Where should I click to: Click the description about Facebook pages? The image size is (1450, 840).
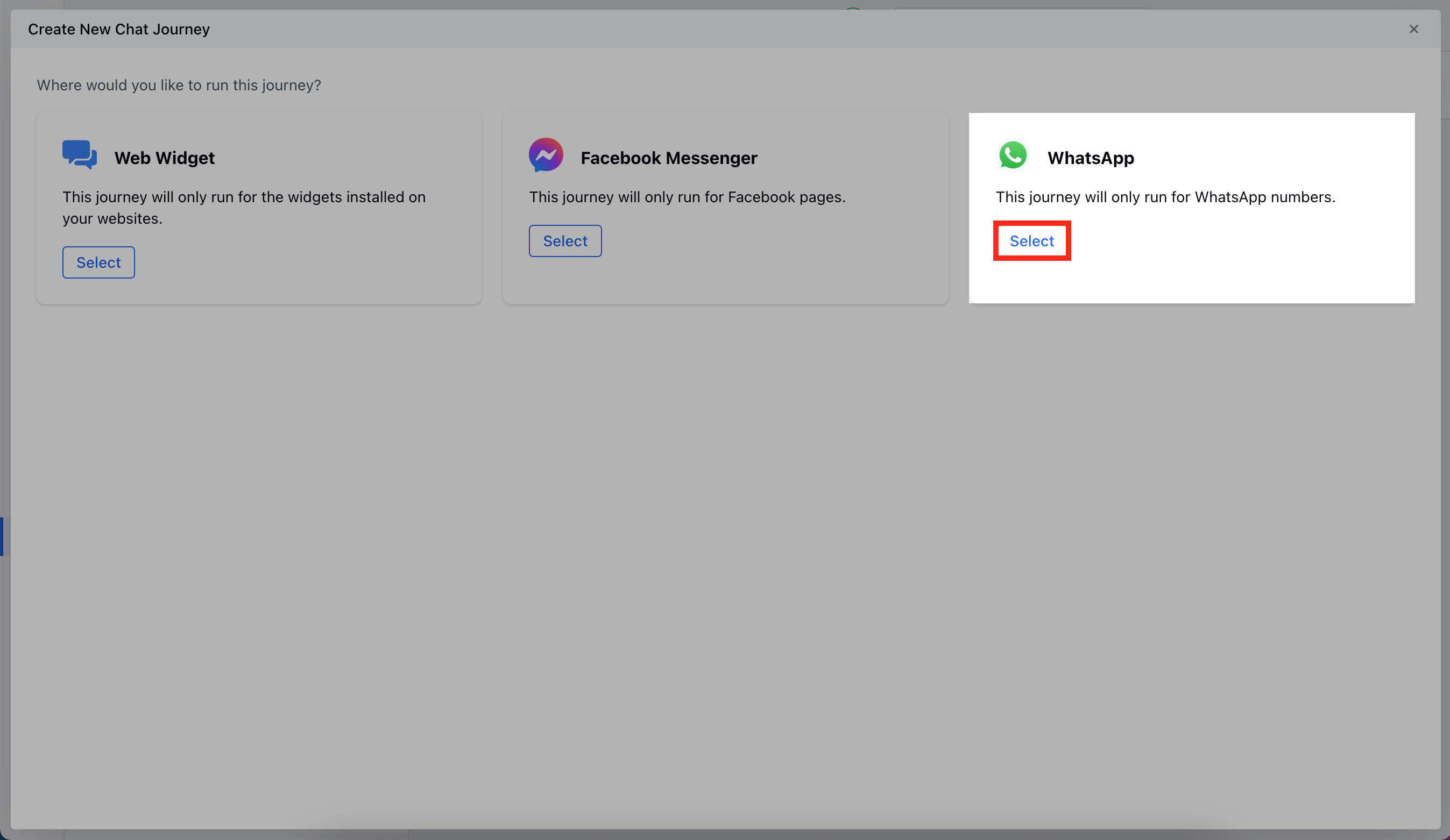tap(687, 197)
